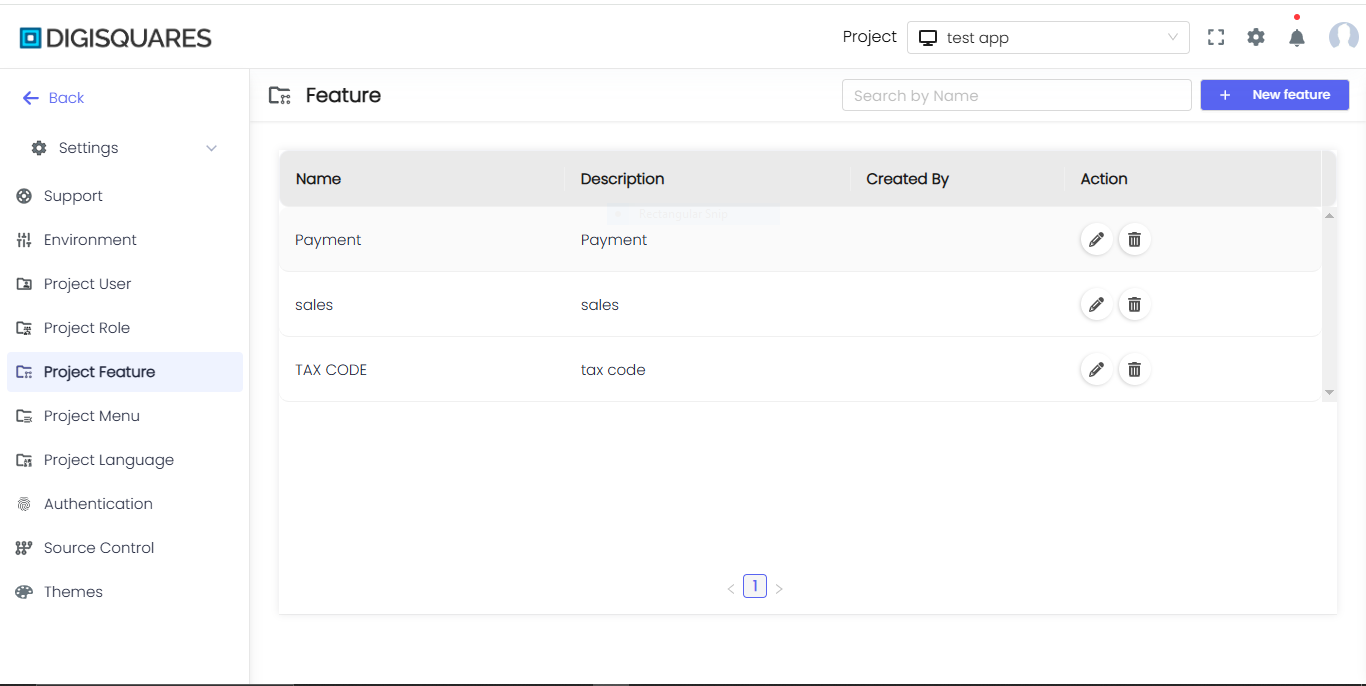Open Project Role menu item
Viewport: 1366px width, 686px height.
[125, 328]
